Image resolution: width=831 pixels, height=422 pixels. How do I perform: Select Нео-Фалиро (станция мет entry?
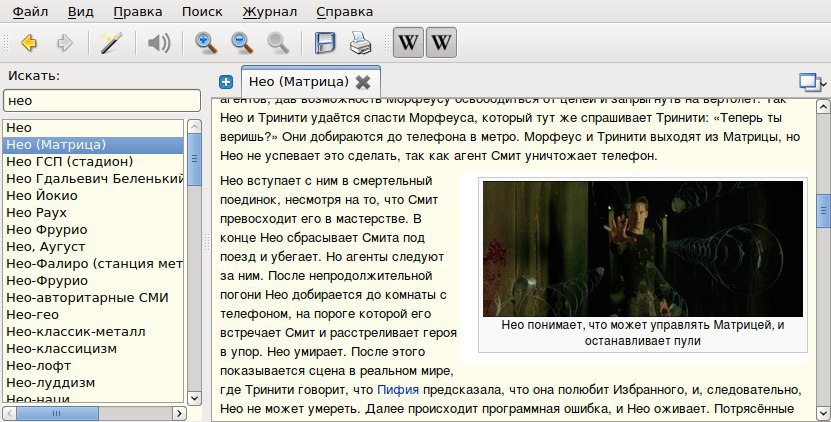tap(93, 263)
